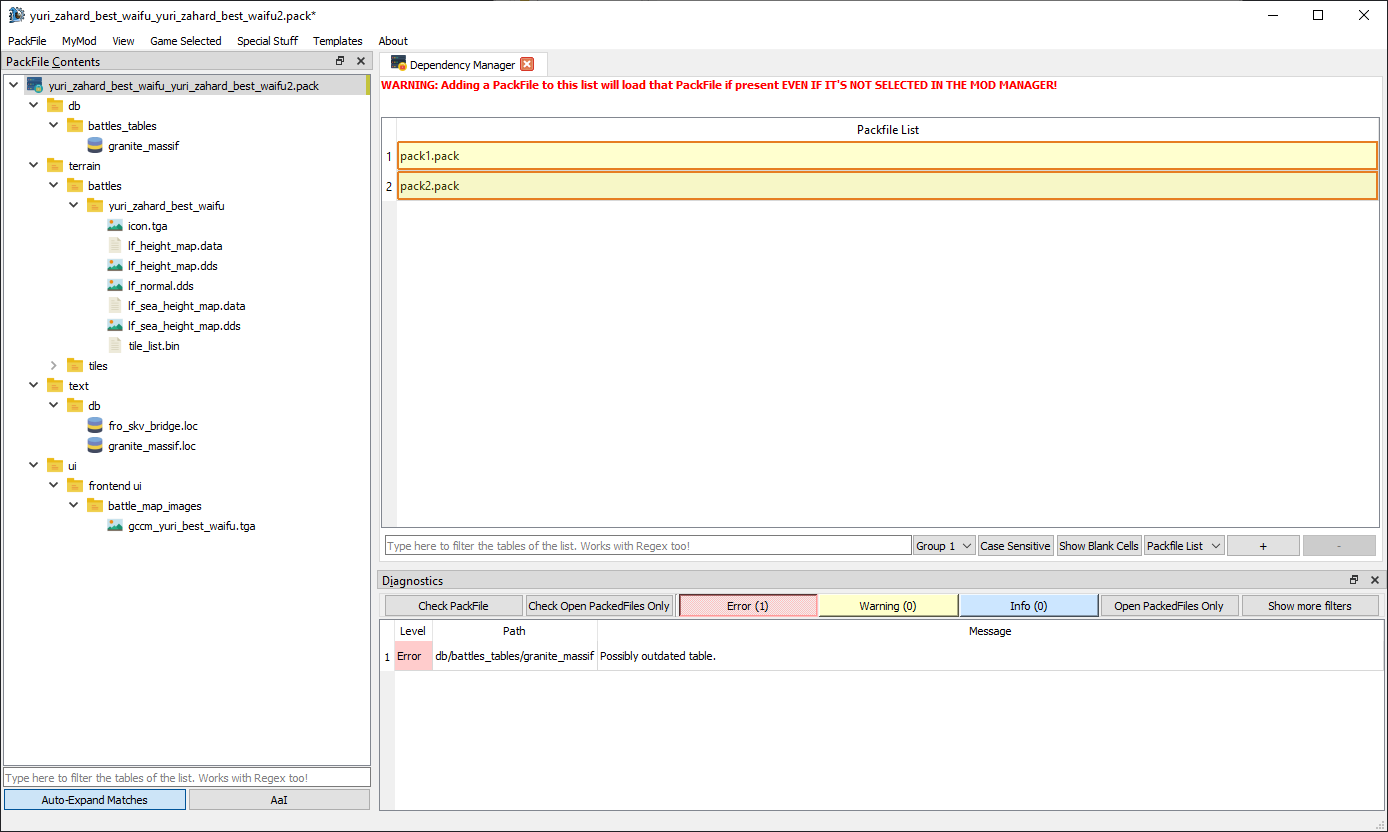Float the PackFile Contents panel
This screenshot has width=1388, height=832.
340,61
